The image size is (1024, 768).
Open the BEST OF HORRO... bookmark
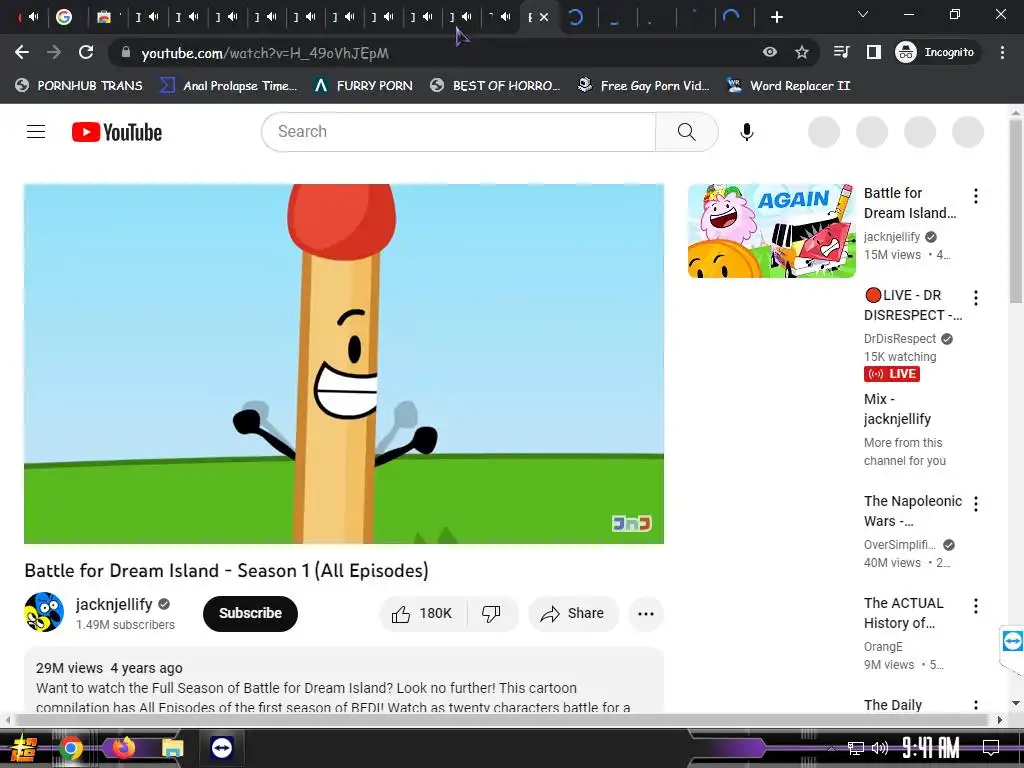[x=495, y=86]
